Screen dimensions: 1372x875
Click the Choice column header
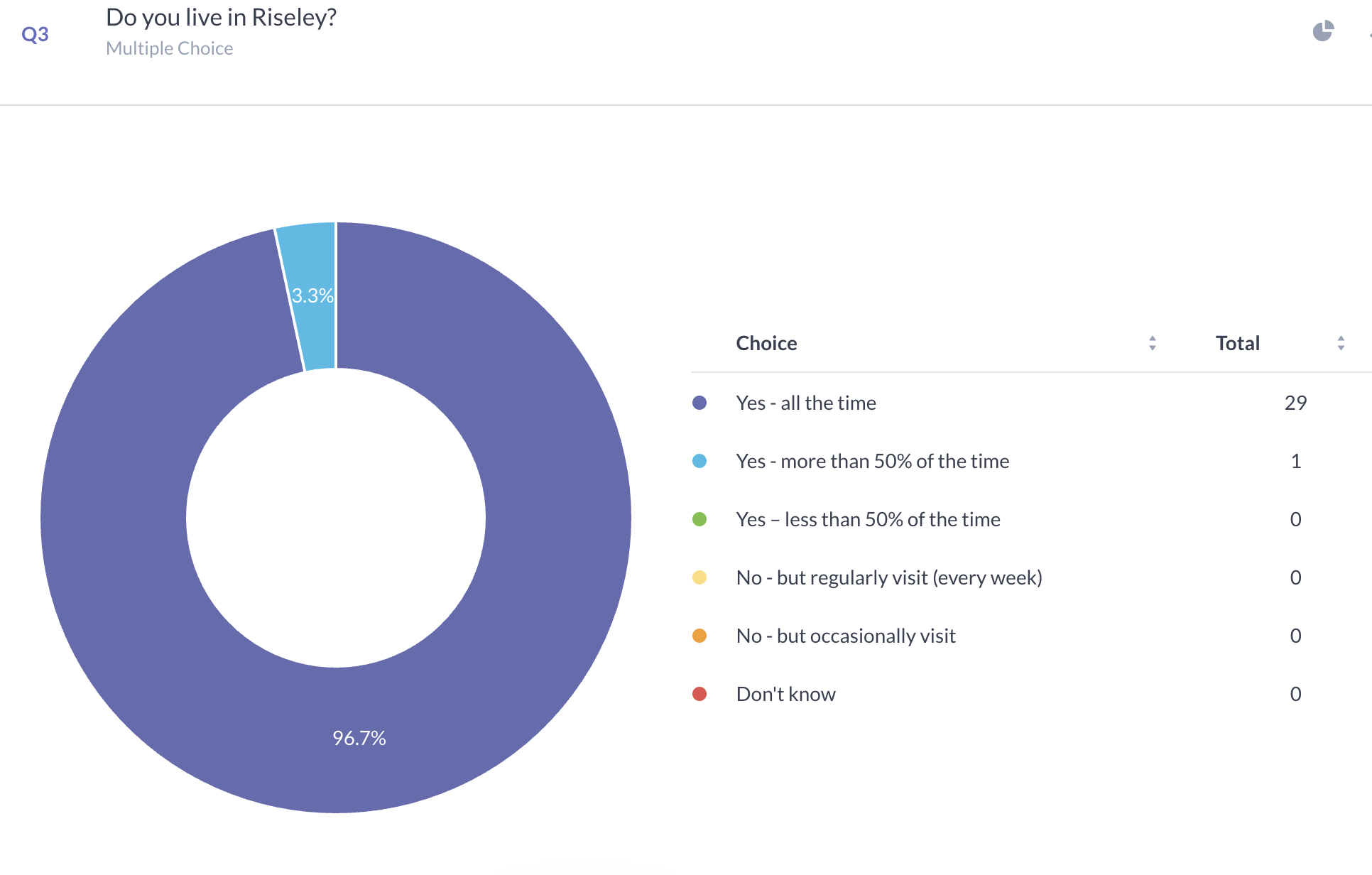766,343
